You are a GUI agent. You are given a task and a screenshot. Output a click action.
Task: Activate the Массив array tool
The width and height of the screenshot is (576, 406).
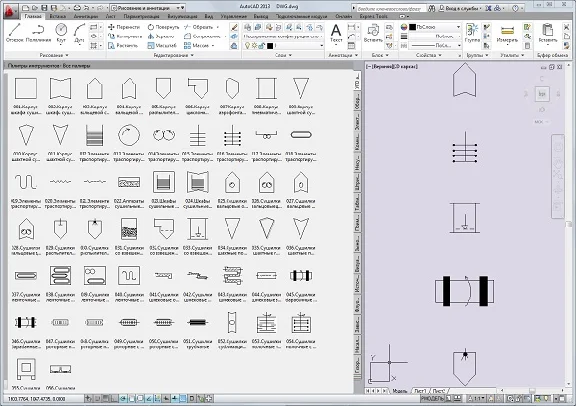click(196, 45)
